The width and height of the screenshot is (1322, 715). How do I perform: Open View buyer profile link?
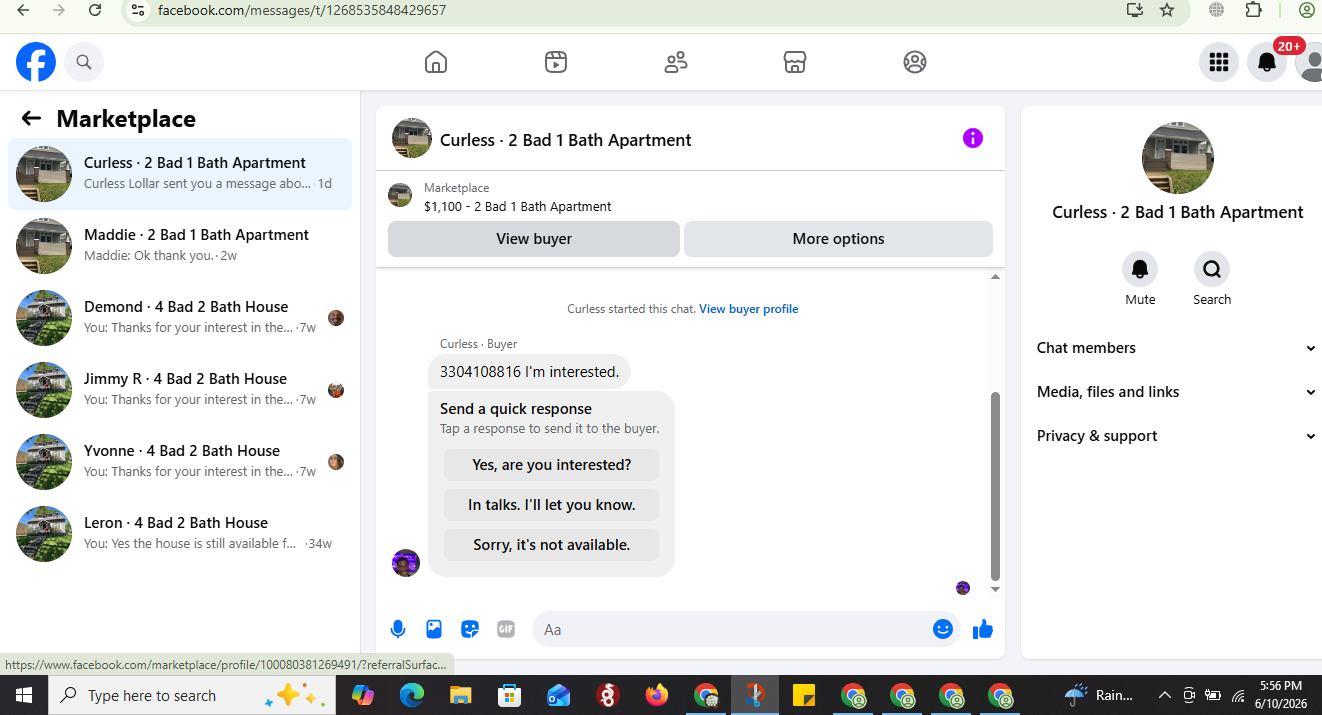[748, 309]
